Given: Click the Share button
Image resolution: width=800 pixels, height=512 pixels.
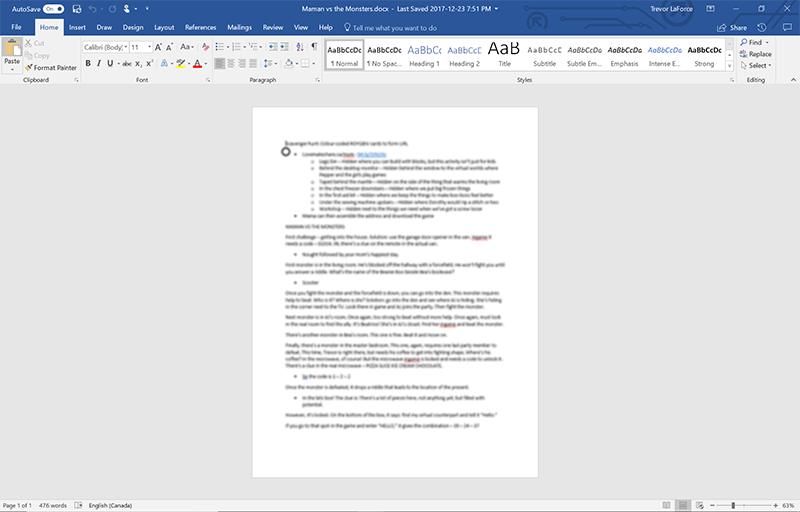Looking at the screenshot, I should [x=732, y=28].
